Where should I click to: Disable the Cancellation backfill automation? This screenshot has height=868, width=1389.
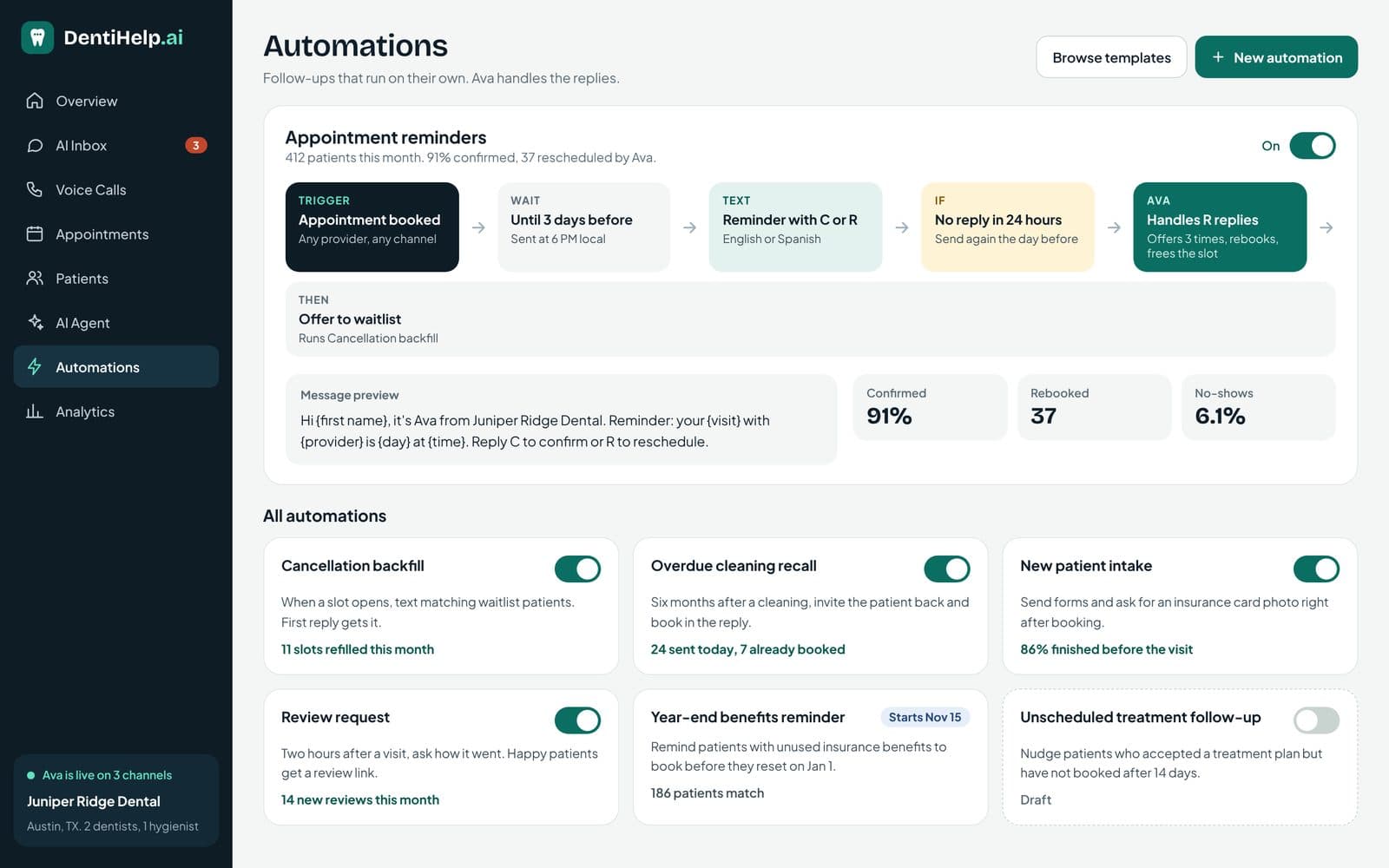[577, 569]
